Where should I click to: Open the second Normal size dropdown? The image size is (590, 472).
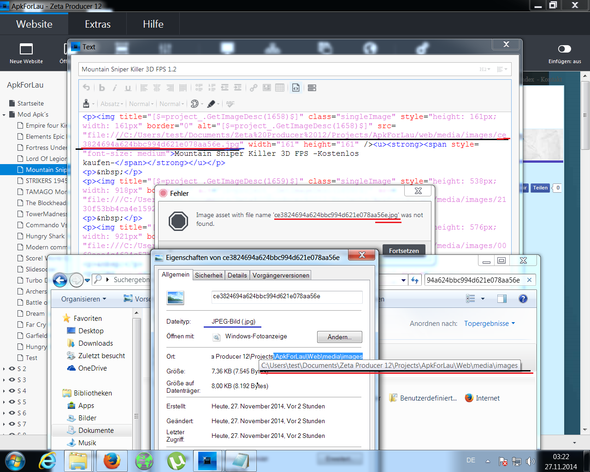pos(172,104)
